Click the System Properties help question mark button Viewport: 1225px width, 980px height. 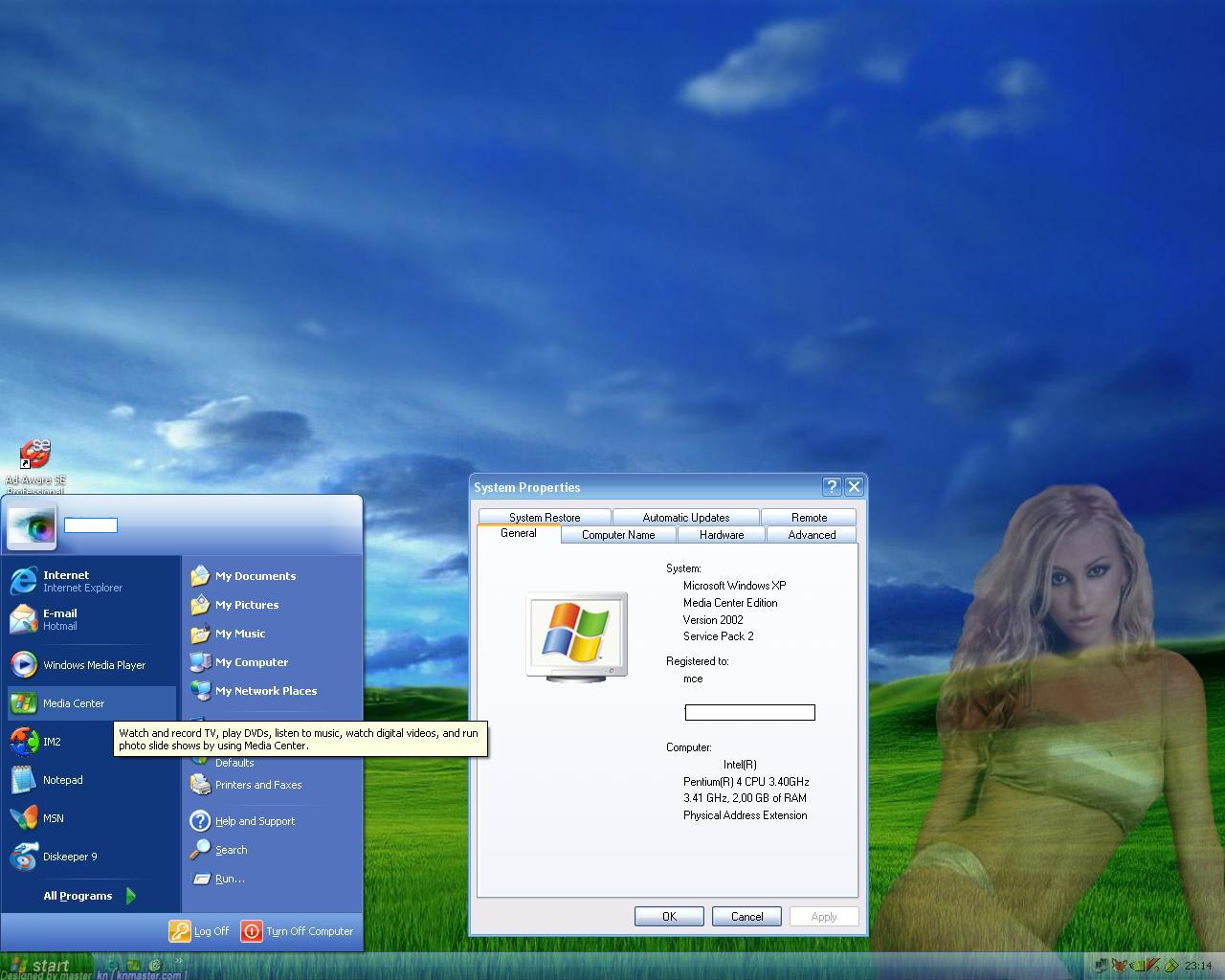coord(832,487)
